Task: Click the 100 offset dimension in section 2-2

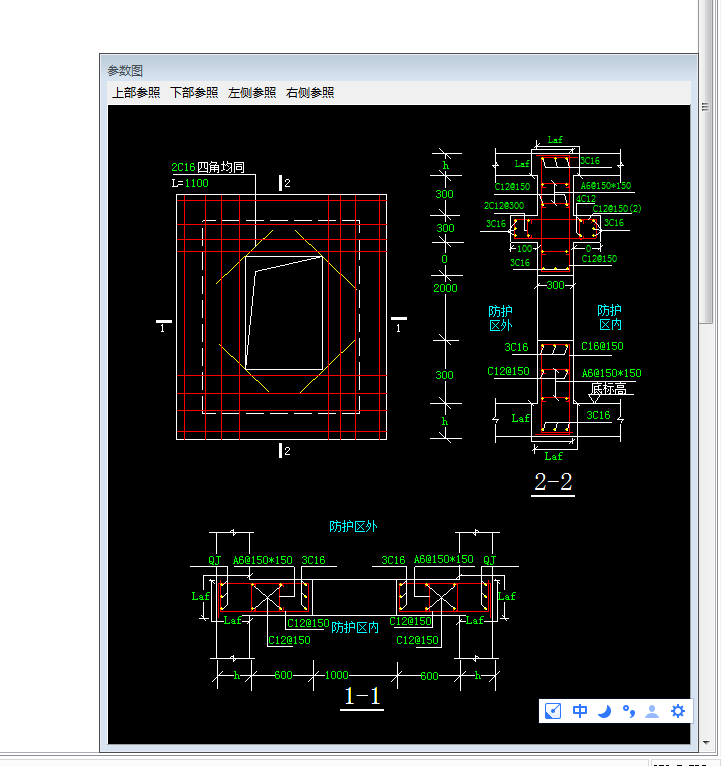Action: 525,249
